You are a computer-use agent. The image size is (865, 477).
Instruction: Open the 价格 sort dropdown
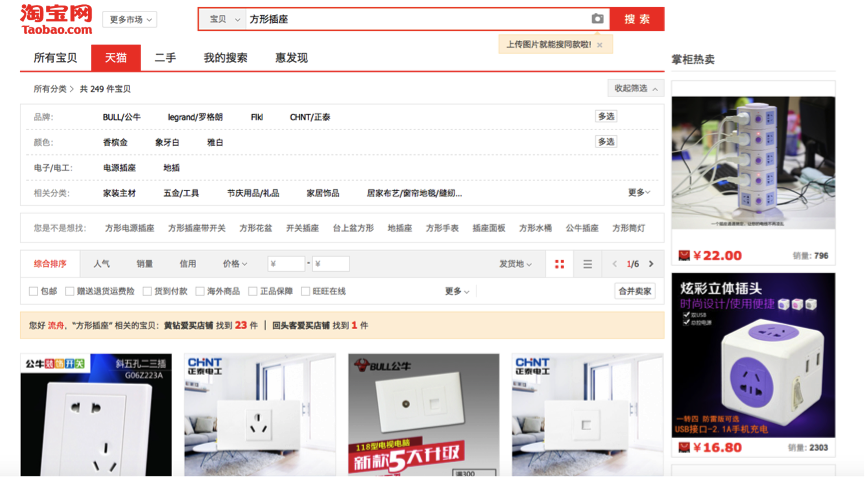pyautogui.click(x=234, y=264)
